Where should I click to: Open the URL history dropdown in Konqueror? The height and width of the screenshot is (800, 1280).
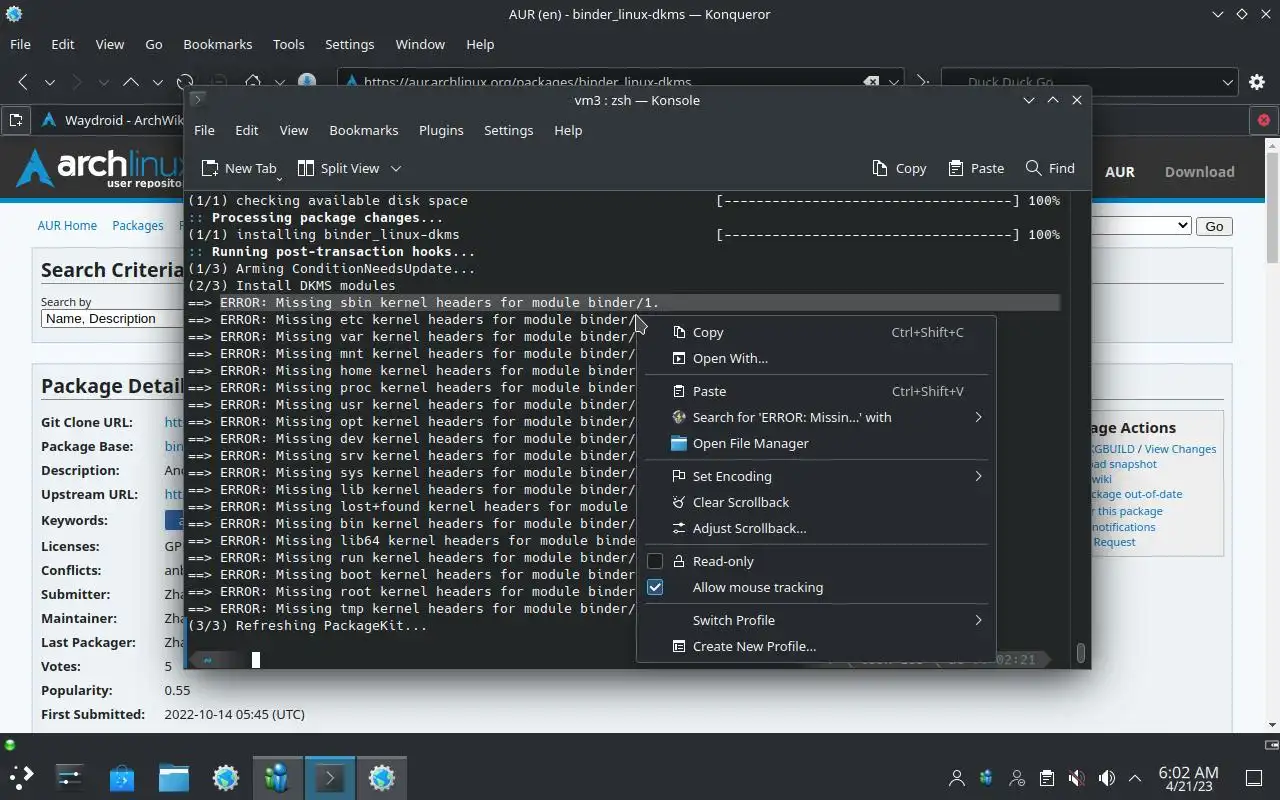pos(894,82)
